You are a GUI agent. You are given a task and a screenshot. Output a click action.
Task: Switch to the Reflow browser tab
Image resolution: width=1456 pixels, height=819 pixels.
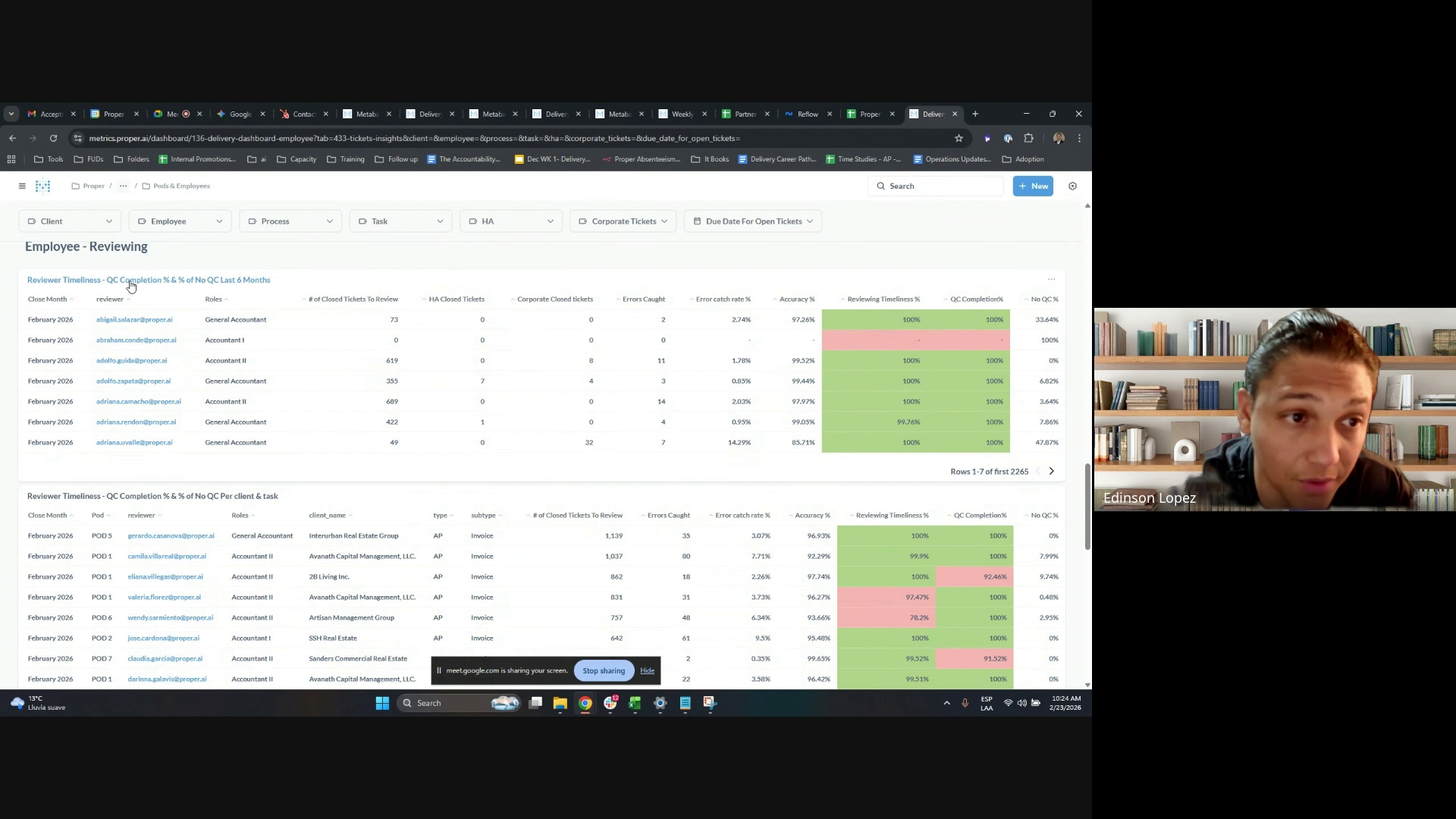(x=807, y=115)
